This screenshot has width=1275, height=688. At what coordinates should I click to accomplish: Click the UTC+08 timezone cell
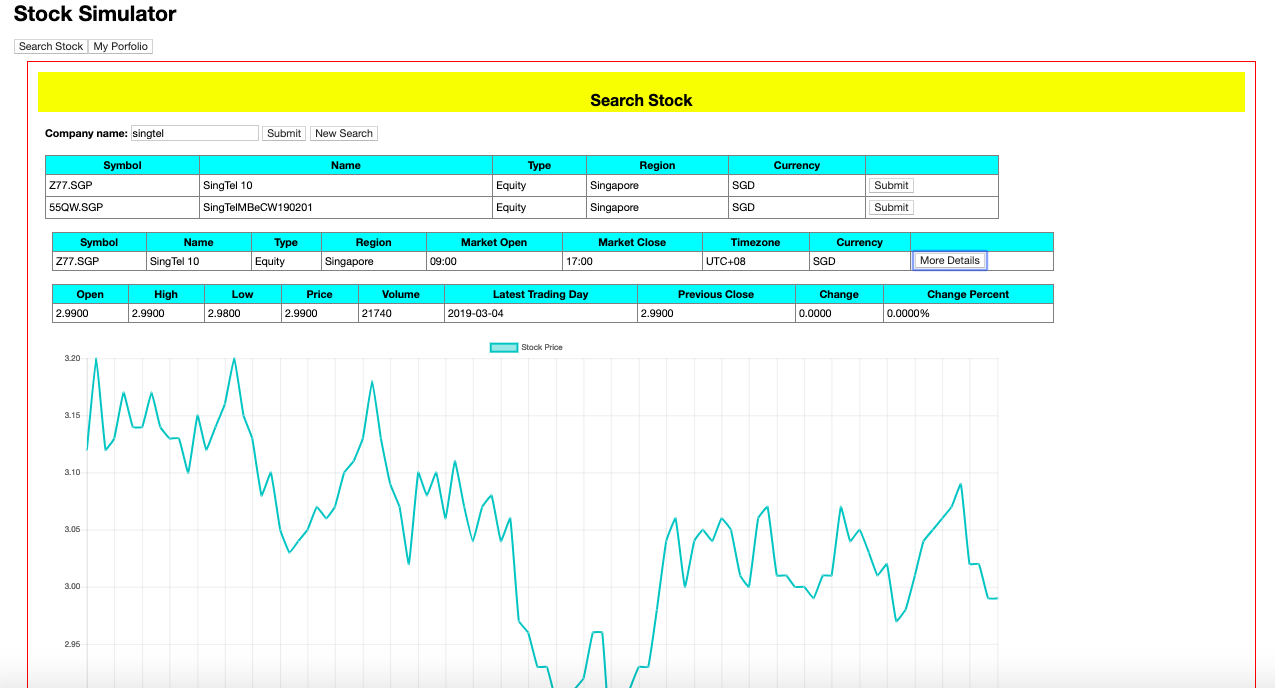pyautogui.click(x=755, y=261)
